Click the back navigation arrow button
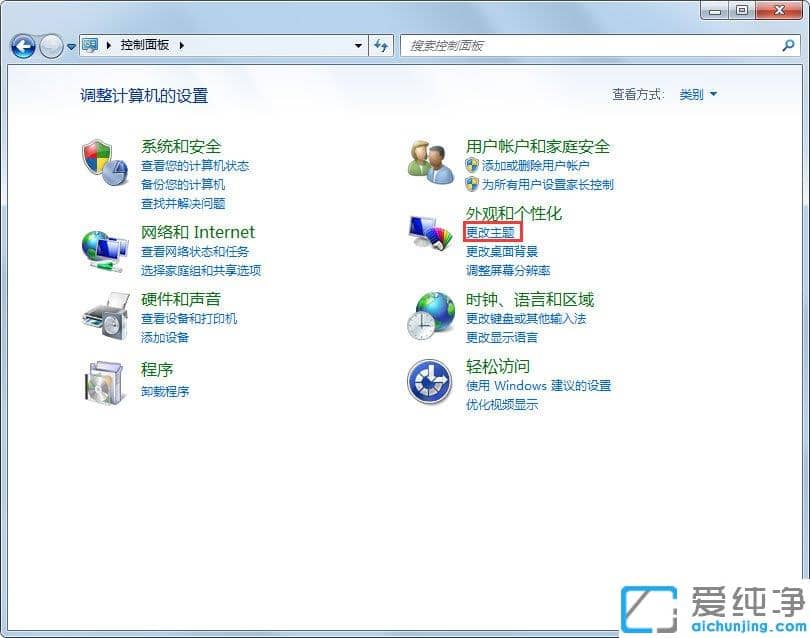Image resolution: width=810 pixels, height=638 pixels. [x=22, y=46]
